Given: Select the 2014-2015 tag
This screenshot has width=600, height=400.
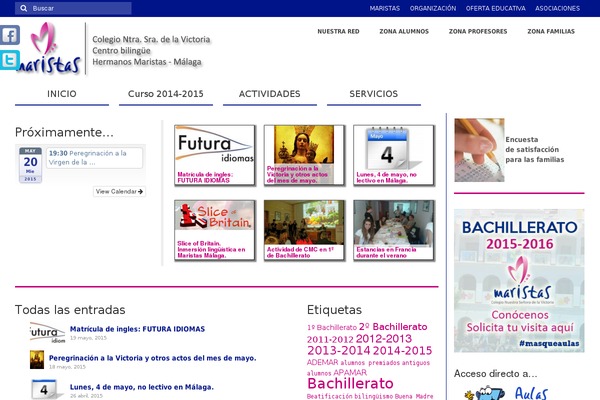Looking at the screenshot, I should (402, 351).
